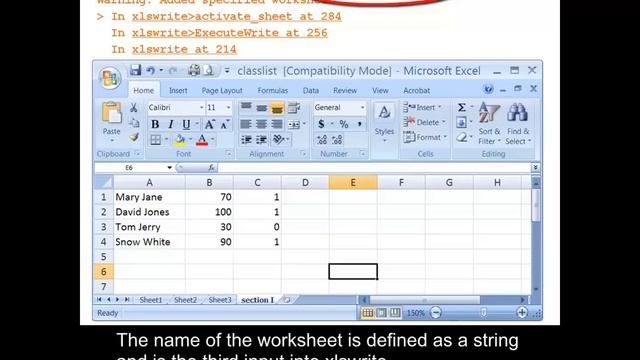
Task: Click the xlswrite>ExecuteWrite at 256 link
Action: (x=229, y=33)
